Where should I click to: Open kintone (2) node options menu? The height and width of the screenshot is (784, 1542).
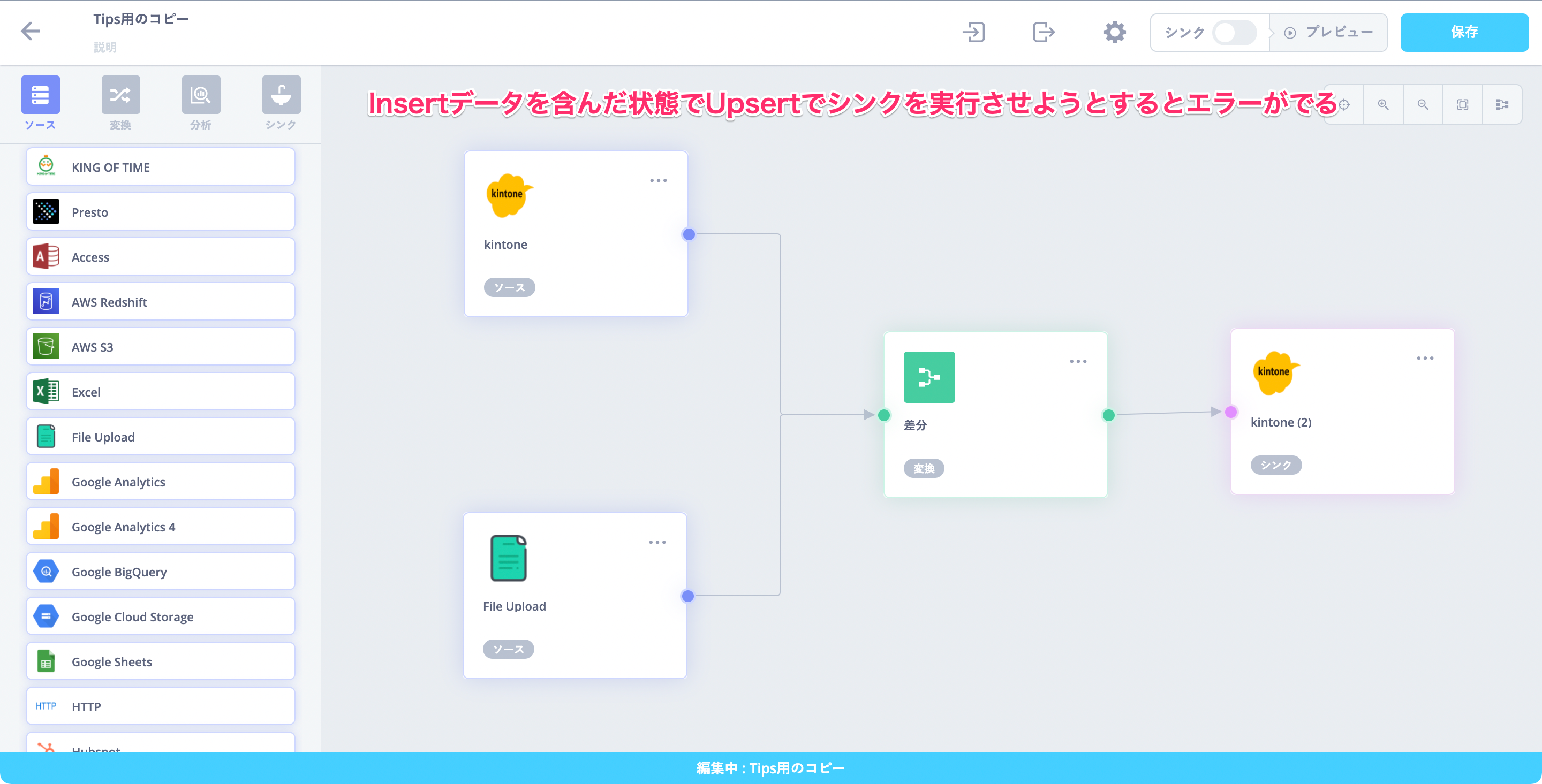pyautogui.click(x=1425, y=358)
